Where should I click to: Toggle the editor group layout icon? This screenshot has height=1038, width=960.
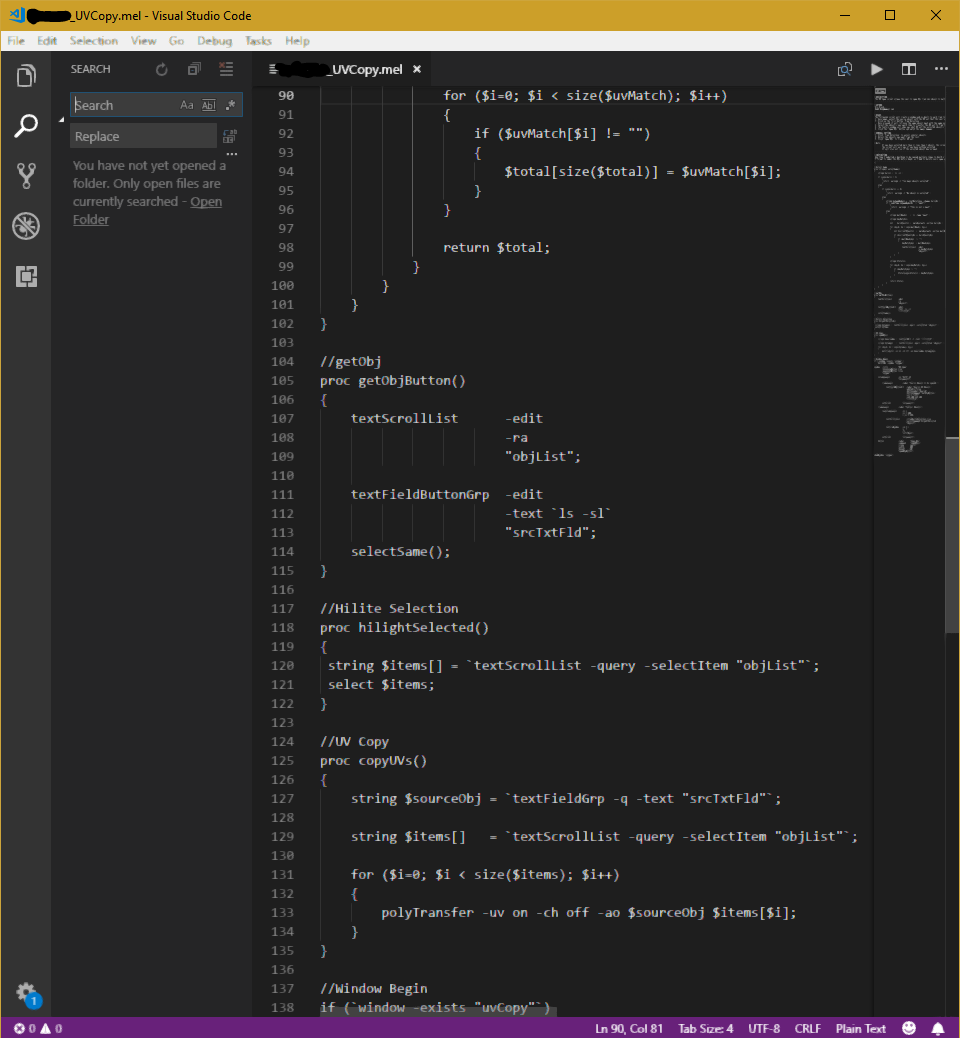(x=908, y=69)
